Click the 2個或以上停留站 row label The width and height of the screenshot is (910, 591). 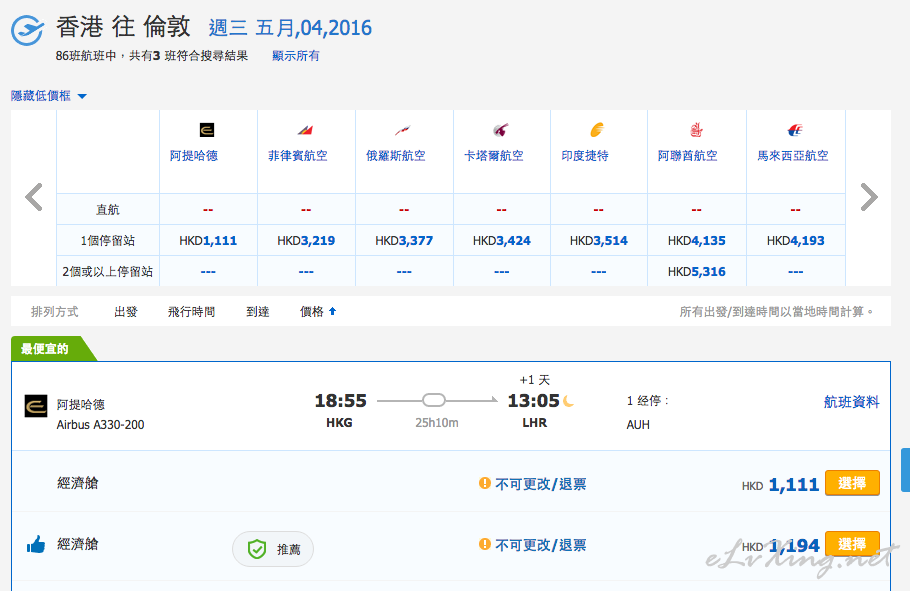click(x=108, y=271)
